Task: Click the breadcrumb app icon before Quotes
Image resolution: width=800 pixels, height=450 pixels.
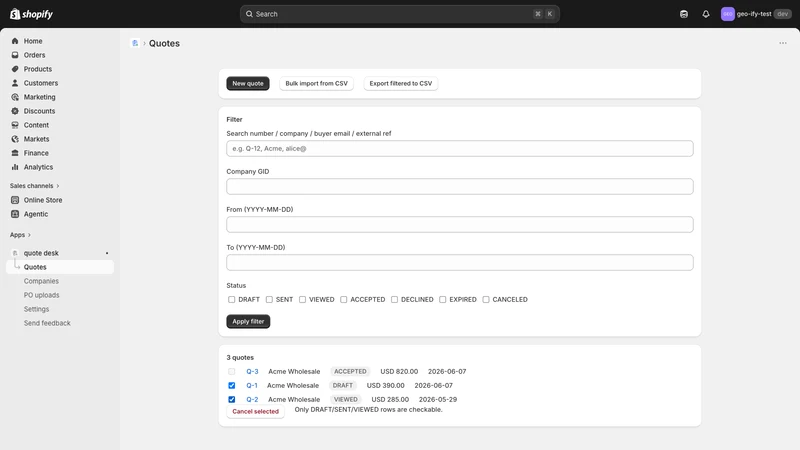Action: [135, 43]
